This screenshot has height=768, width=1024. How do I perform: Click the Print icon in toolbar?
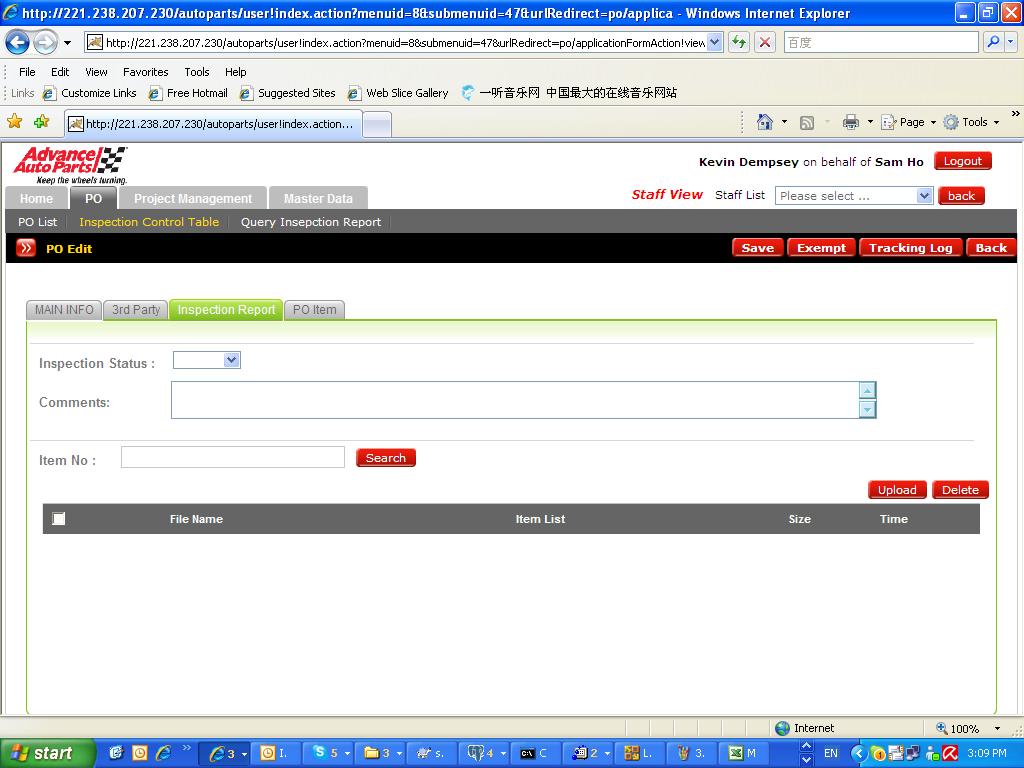850,122
